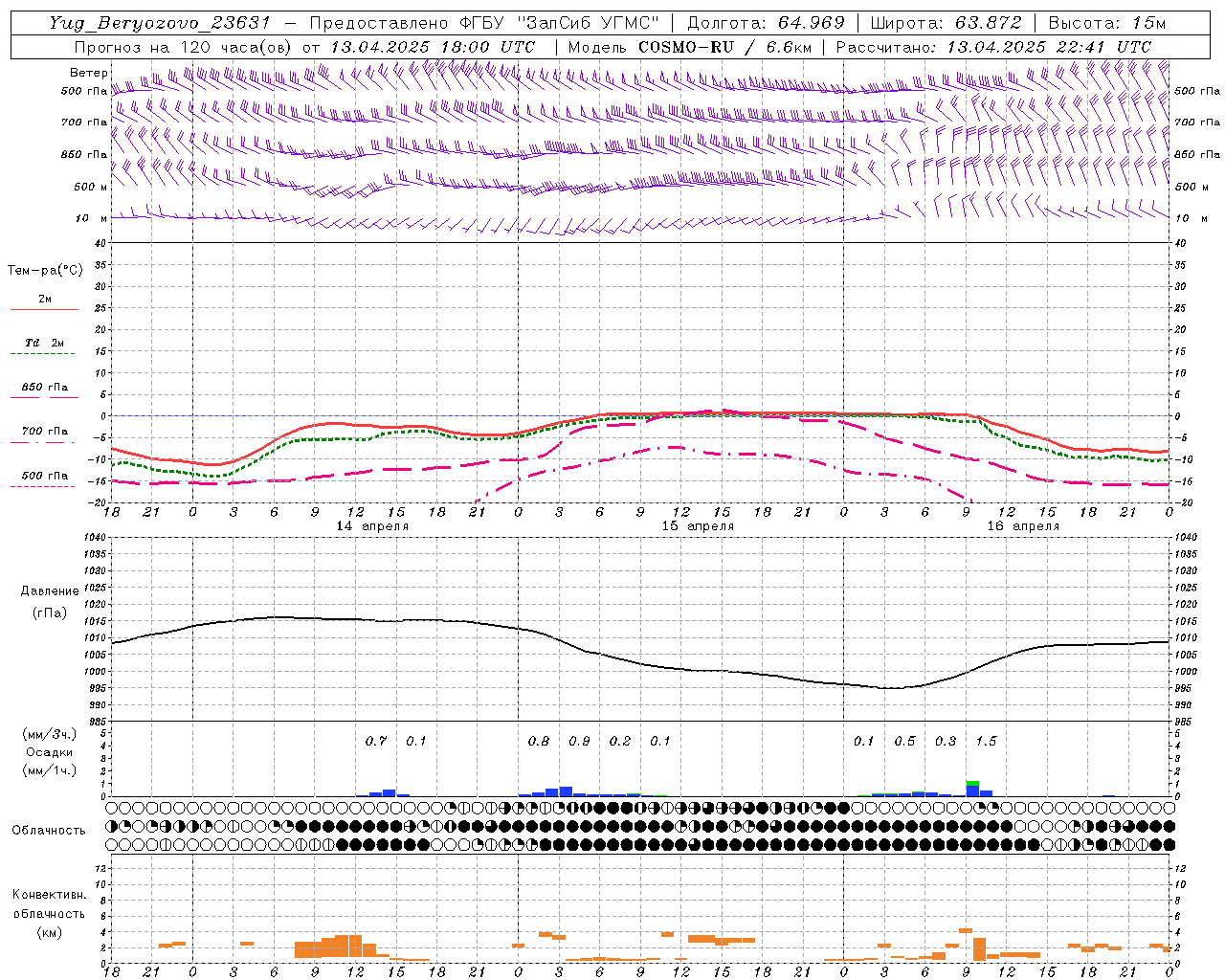Click the (гПа) pressure unit label
The image size is (1225, 980).
pyautogui.click(x=50, y=613)
